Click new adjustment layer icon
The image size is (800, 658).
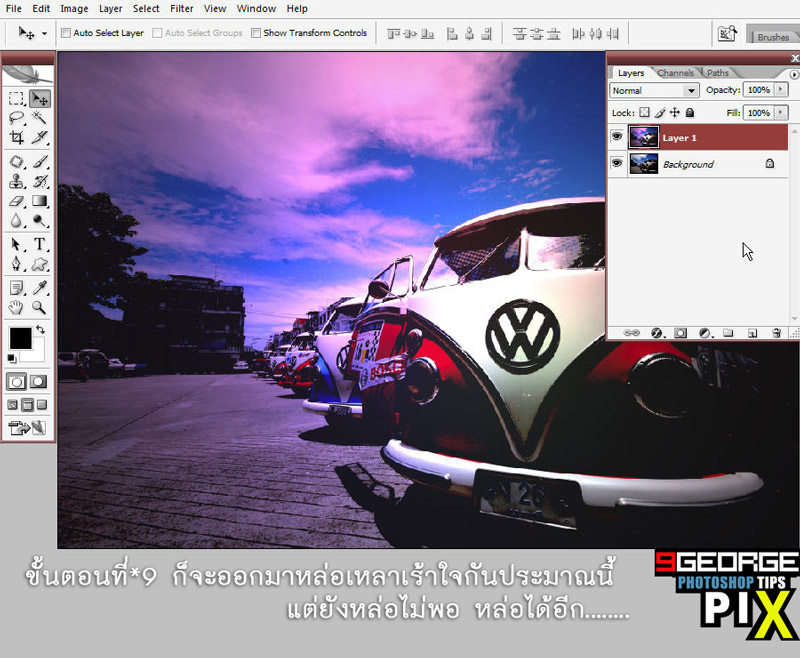click(705, 333)
